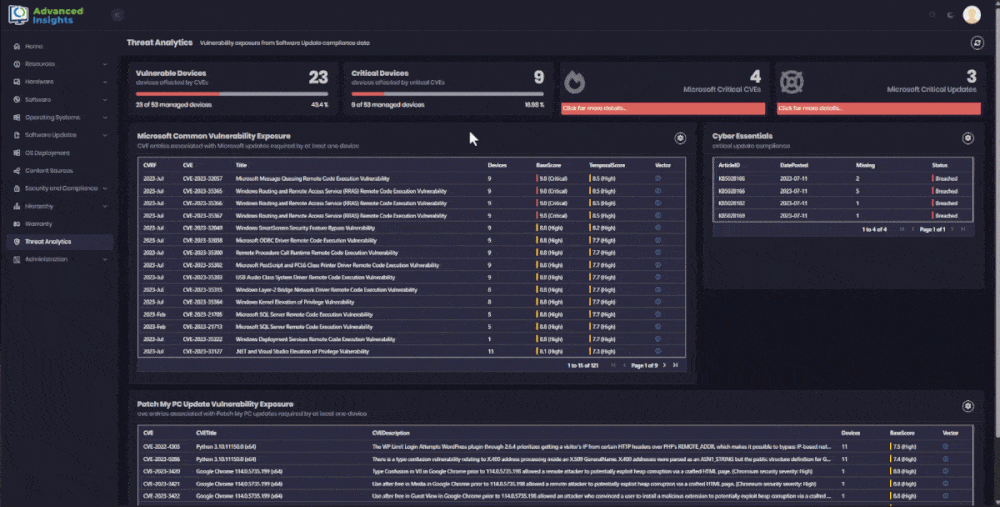Open Cyber Essentials settings gear
Image resolution: width=1000 pixels, height=507 pixels.
point(967,138)
